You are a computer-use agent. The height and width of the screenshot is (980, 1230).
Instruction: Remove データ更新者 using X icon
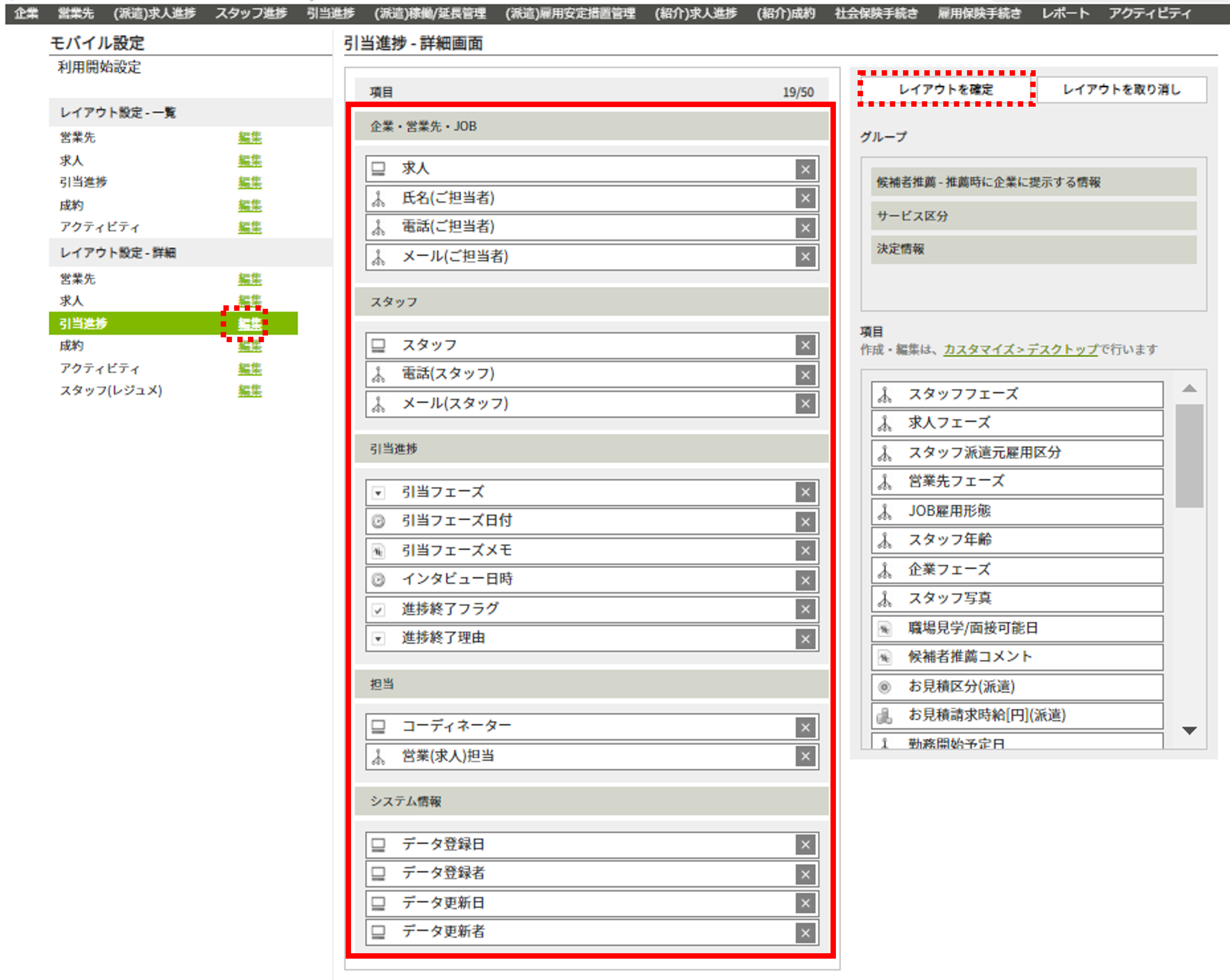805,933
